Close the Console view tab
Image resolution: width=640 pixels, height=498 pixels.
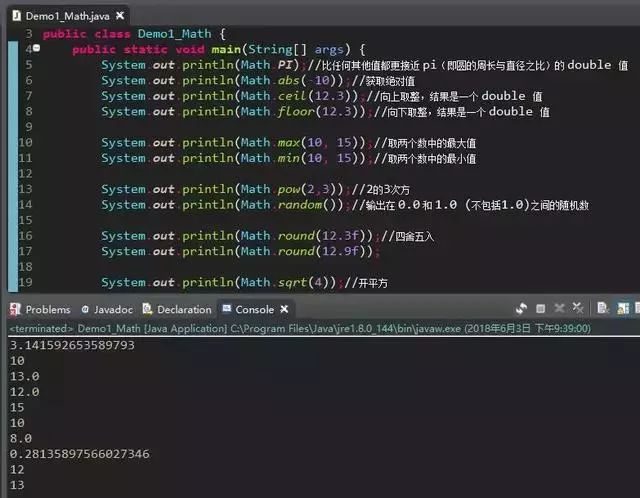click(x=284, y=309)
